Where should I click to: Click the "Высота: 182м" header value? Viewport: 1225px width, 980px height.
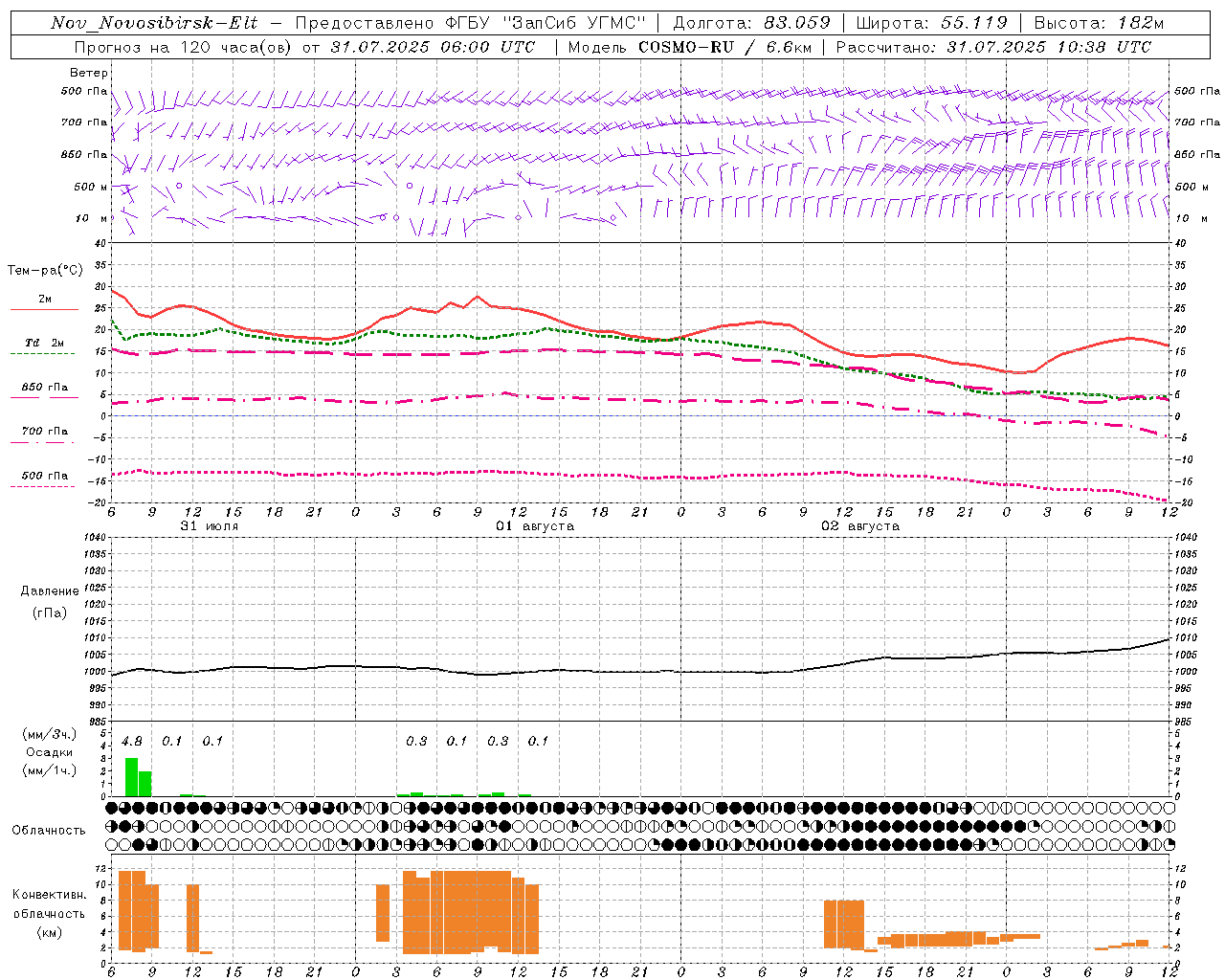point(1099,23)
